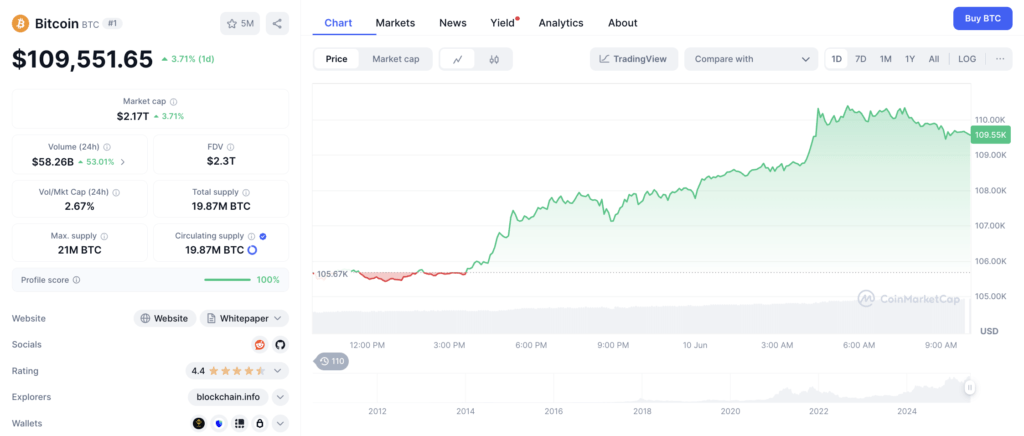Click the 110 history clock badge
Screen dimensions: 1024x436
332,361
